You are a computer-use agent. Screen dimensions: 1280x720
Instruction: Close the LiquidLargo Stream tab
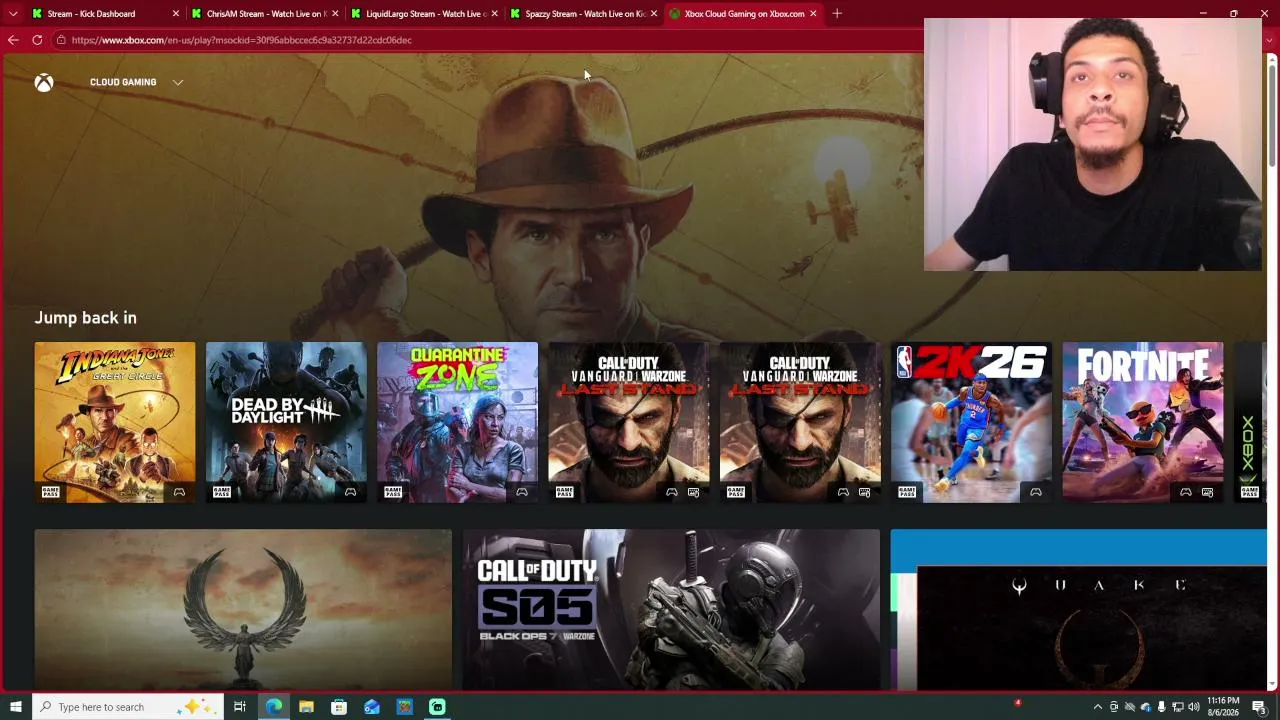pos(494,14)
